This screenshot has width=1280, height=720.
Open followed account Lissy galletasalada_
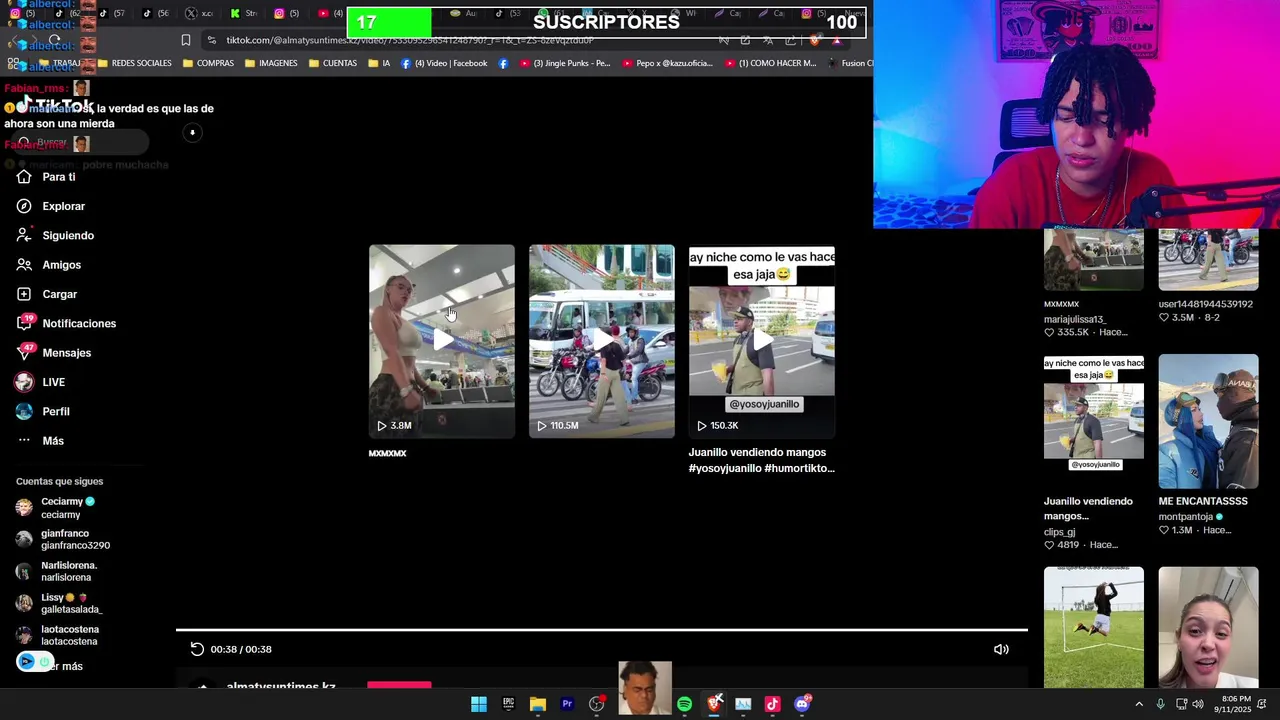click(59, 603)
